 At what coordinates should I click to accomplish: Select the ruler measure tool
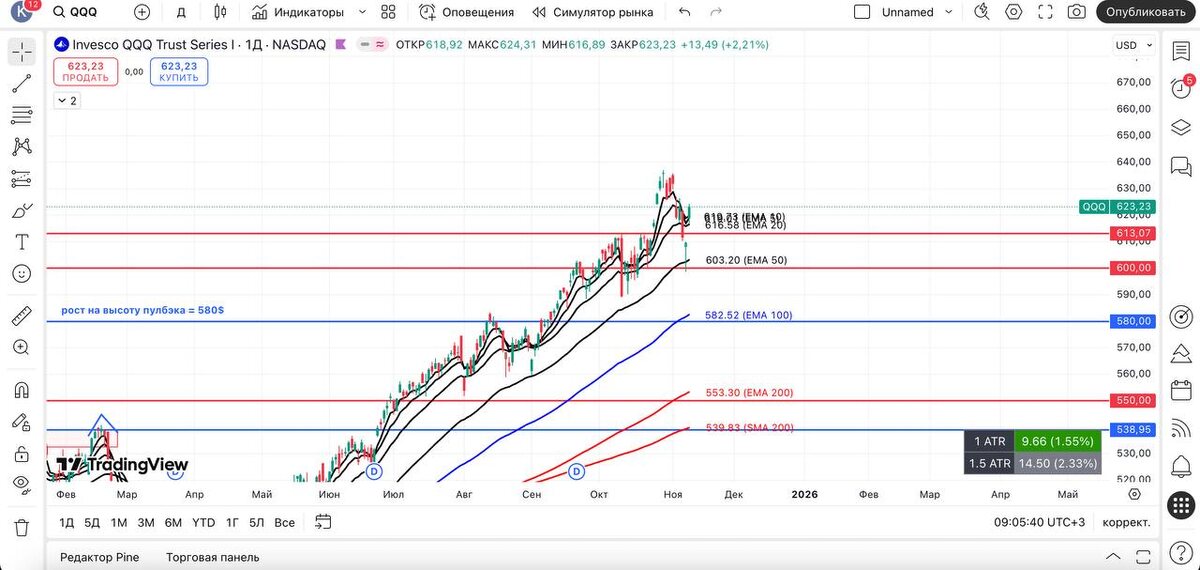[21, 317]
